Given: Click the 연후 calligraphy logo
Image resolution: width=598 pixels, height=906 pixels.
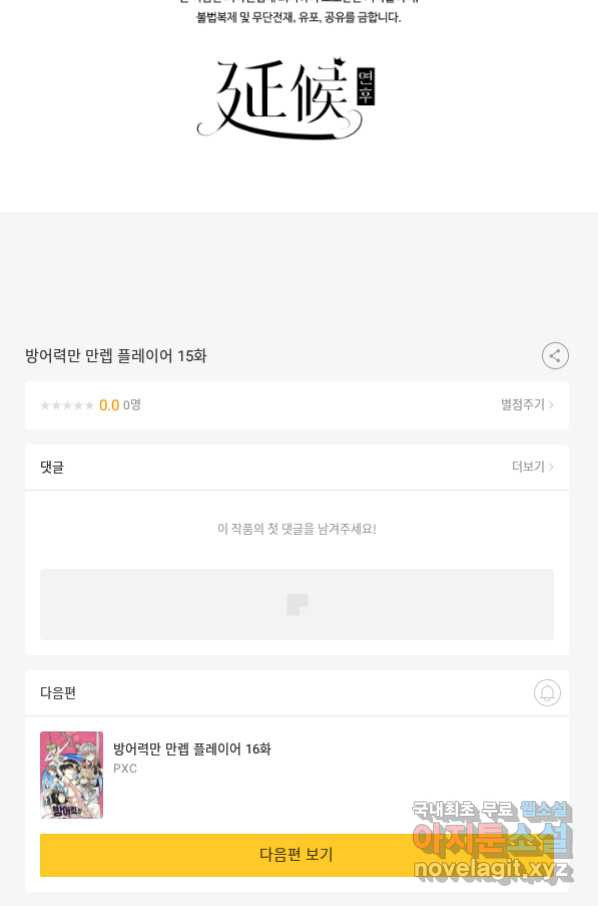Looking at the screenshot, I should click(x=287, y=98).
